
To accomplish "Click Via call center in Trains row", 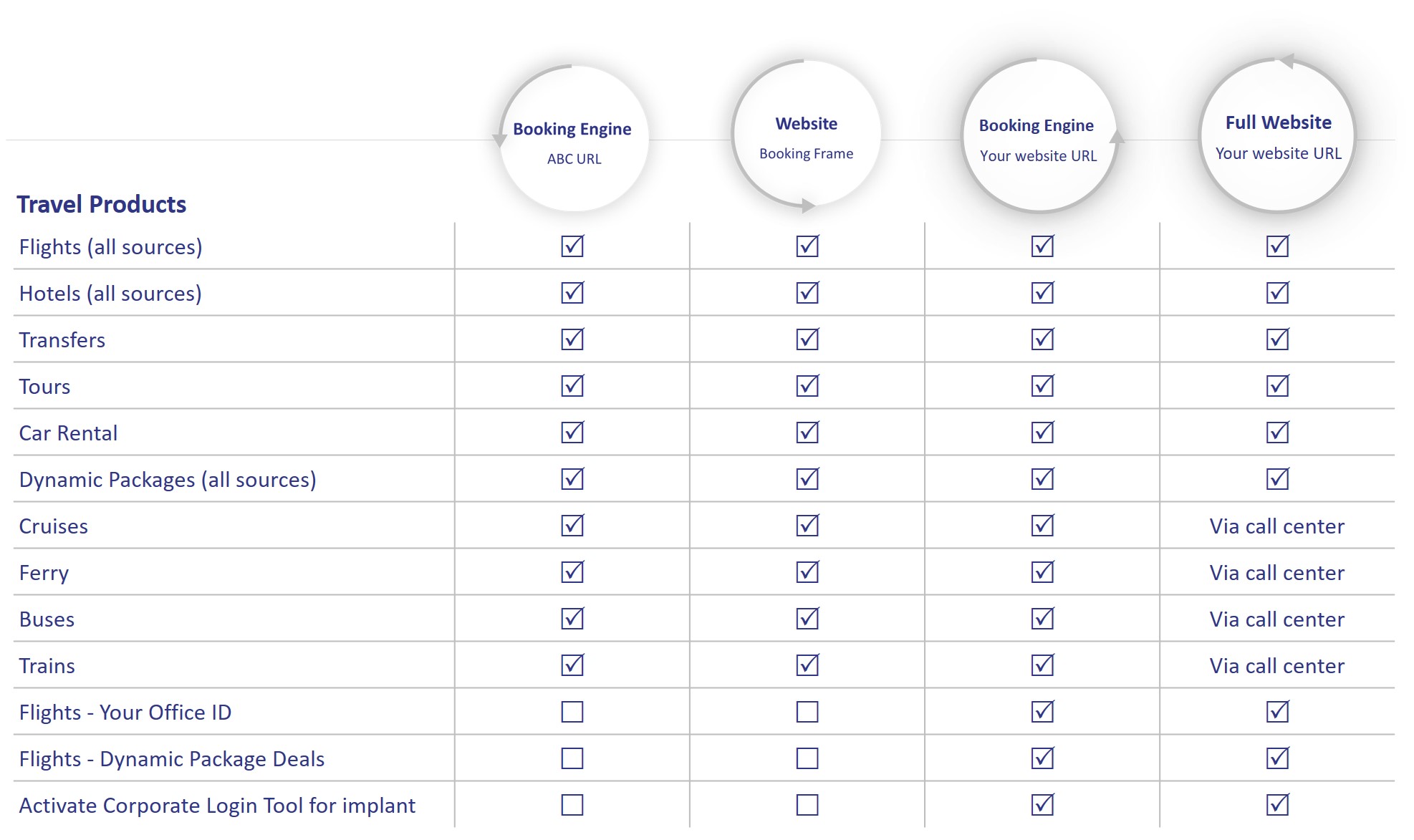I will coord(1276,666).
